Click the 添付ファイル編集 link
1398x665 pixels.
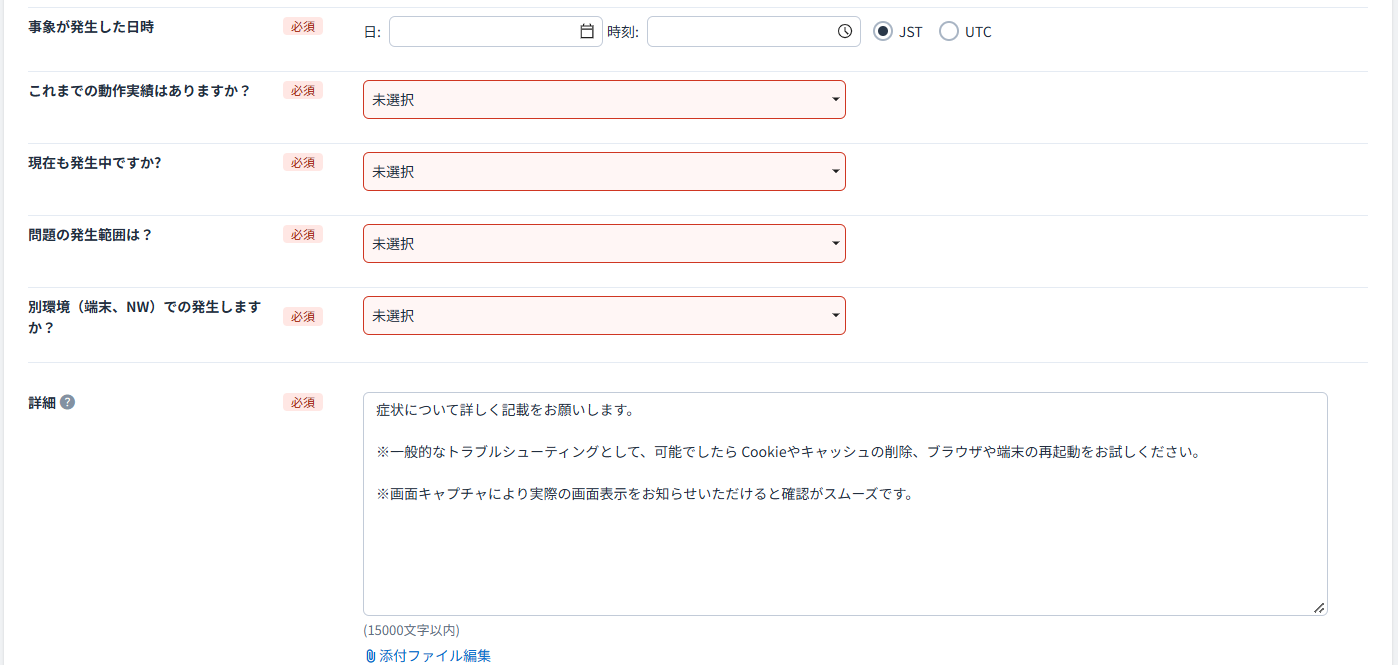435,656
